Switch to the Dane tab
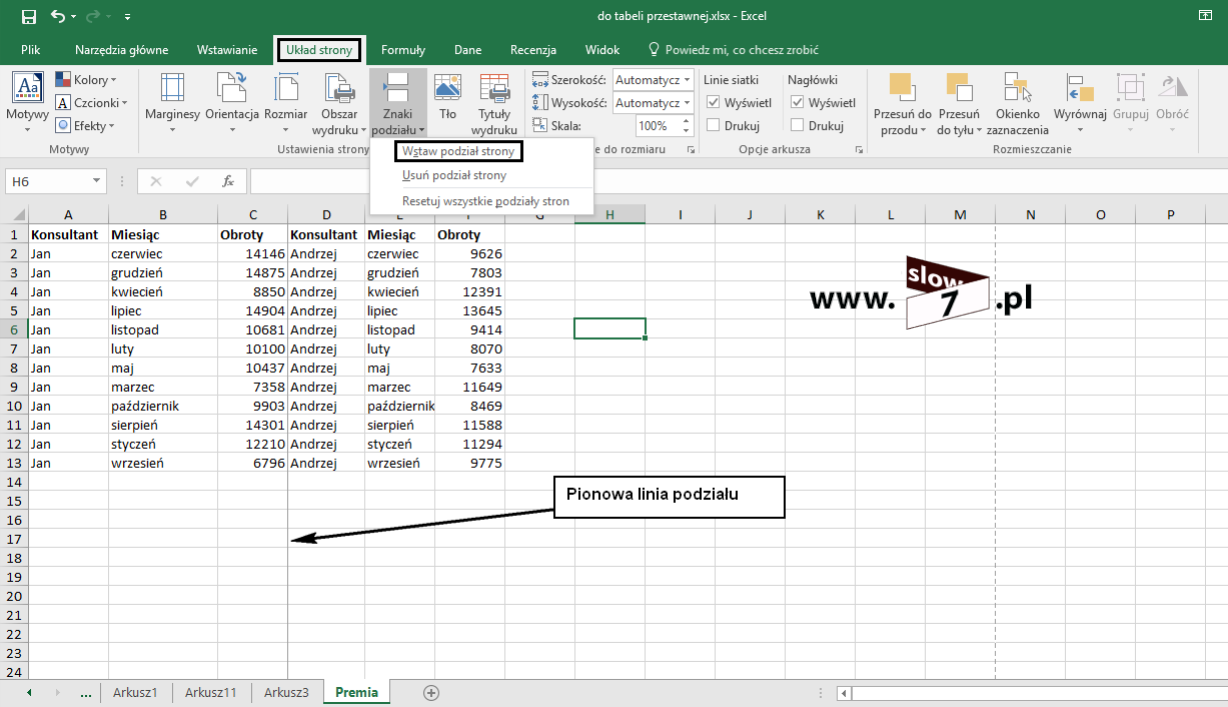Image resolution: width=1228 pixels, height=707 pixels. (468, 50)
